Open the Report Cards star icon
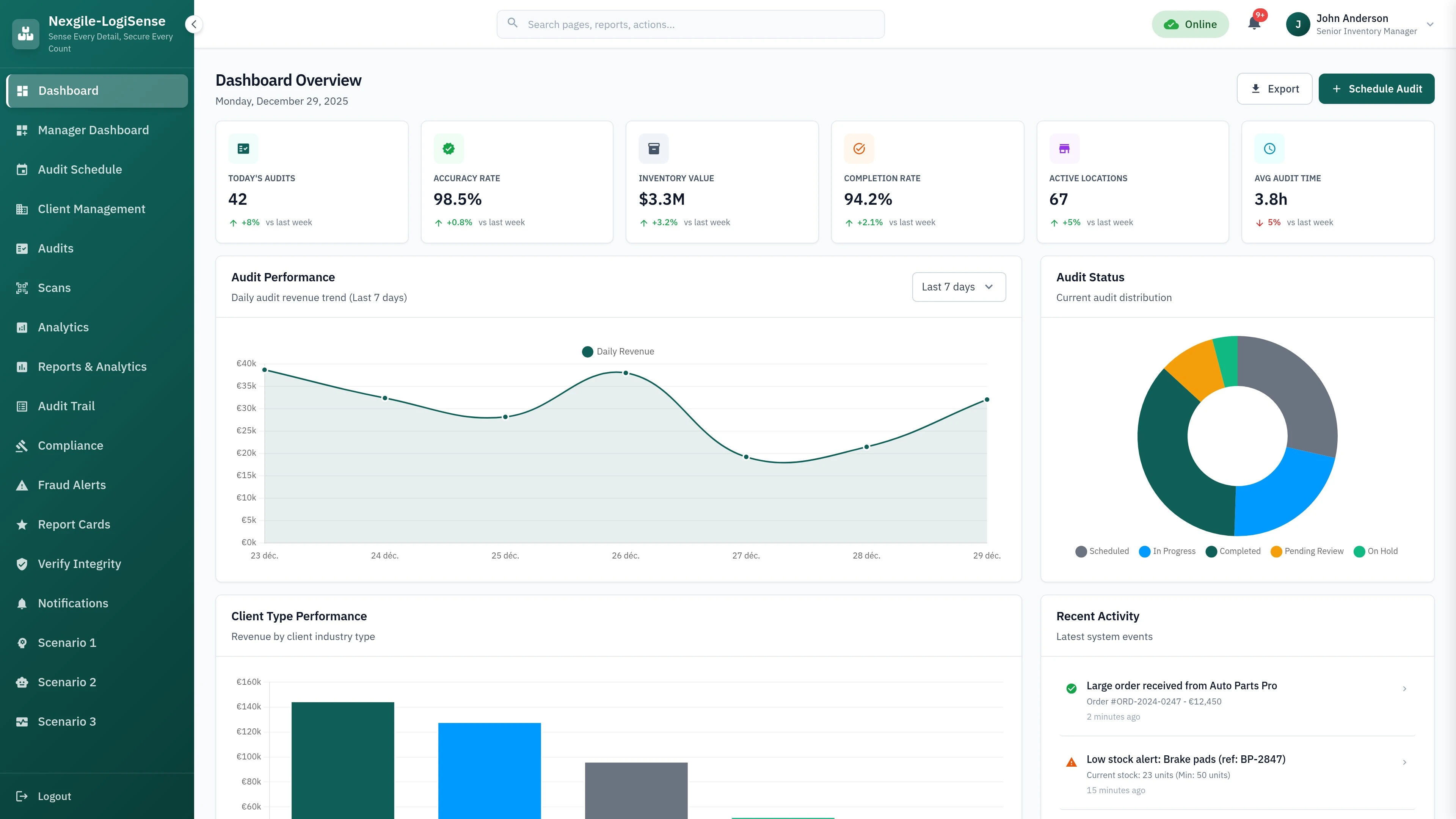This screenshot has height=819, width=1456. pyautogui.click(x=22, y=524)
